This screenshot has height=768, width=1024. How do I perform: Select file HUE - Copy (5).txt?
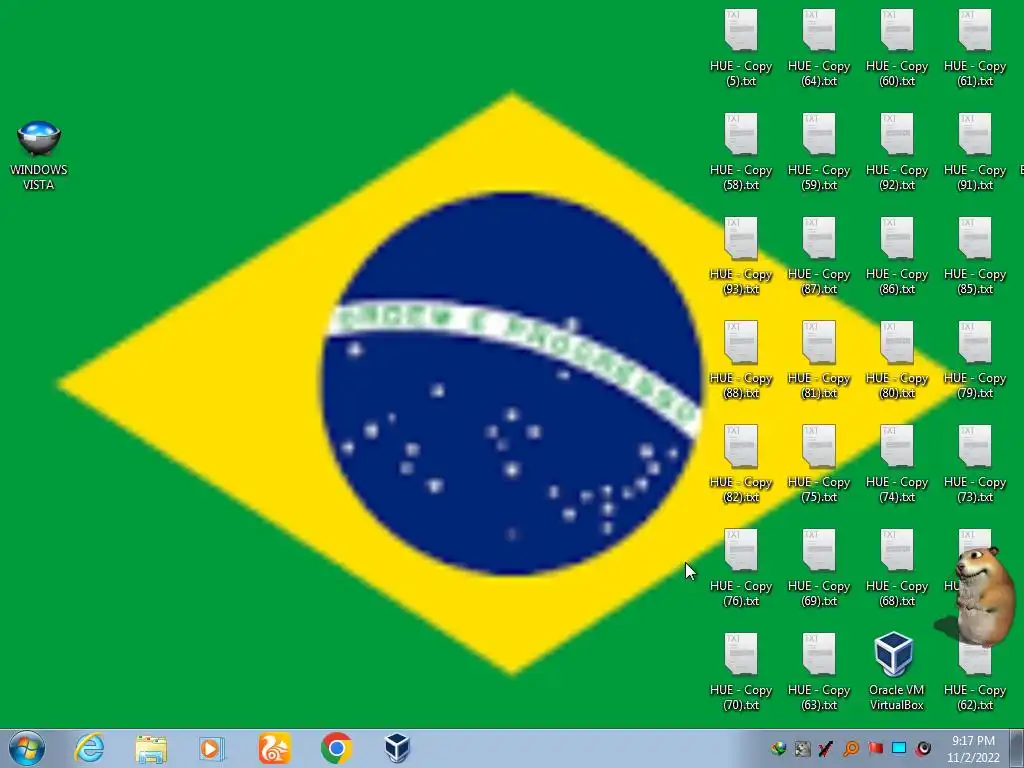(x=741, y=48)
